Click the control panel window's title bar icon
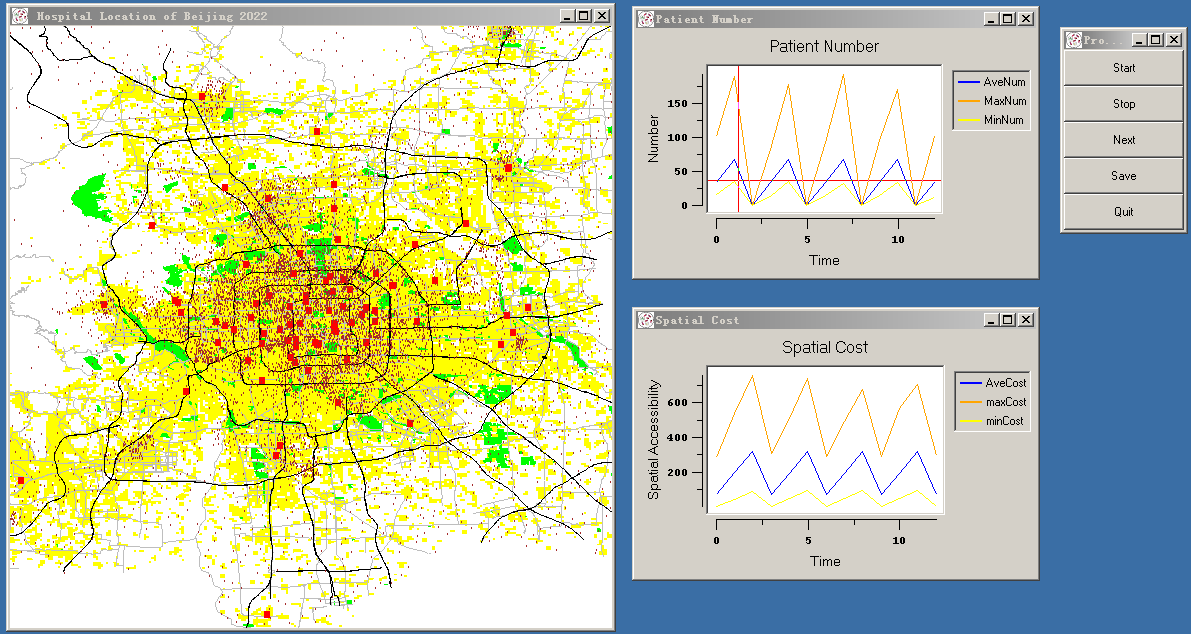The height and width of the screenshot is (634, 1191). (x=1075, y=40)
